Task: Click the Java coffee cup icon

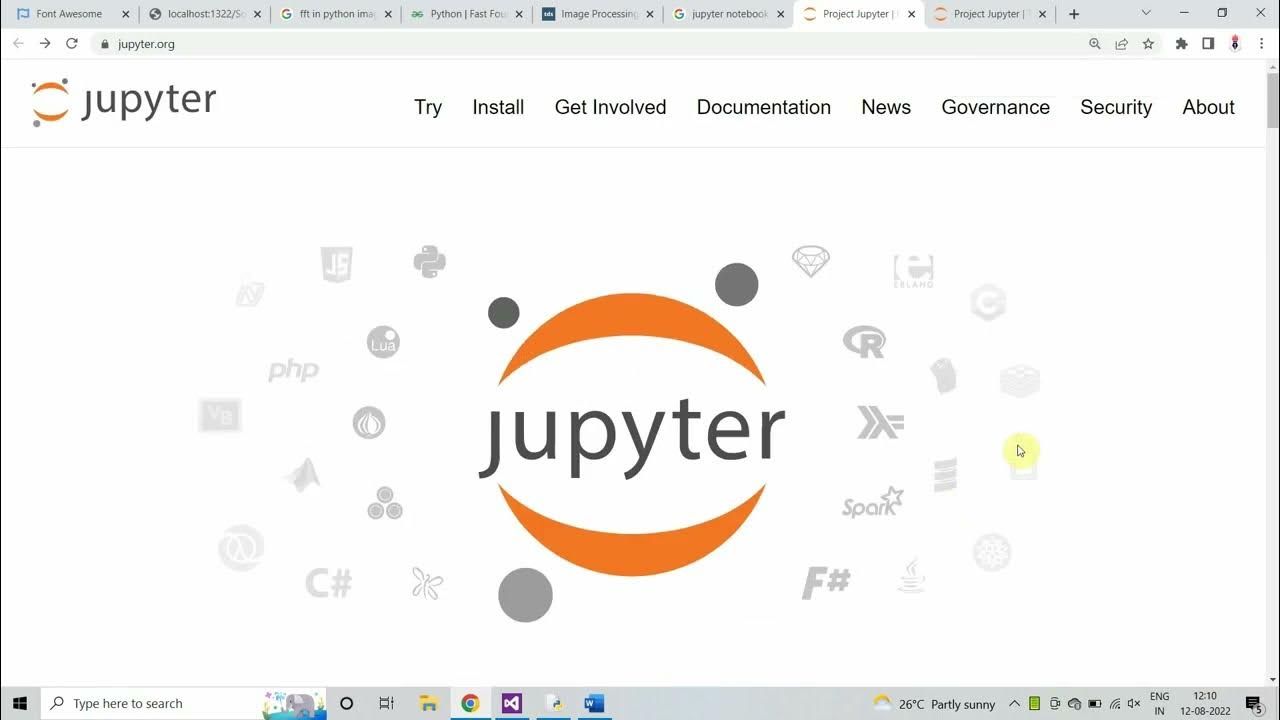Action: 911,576
